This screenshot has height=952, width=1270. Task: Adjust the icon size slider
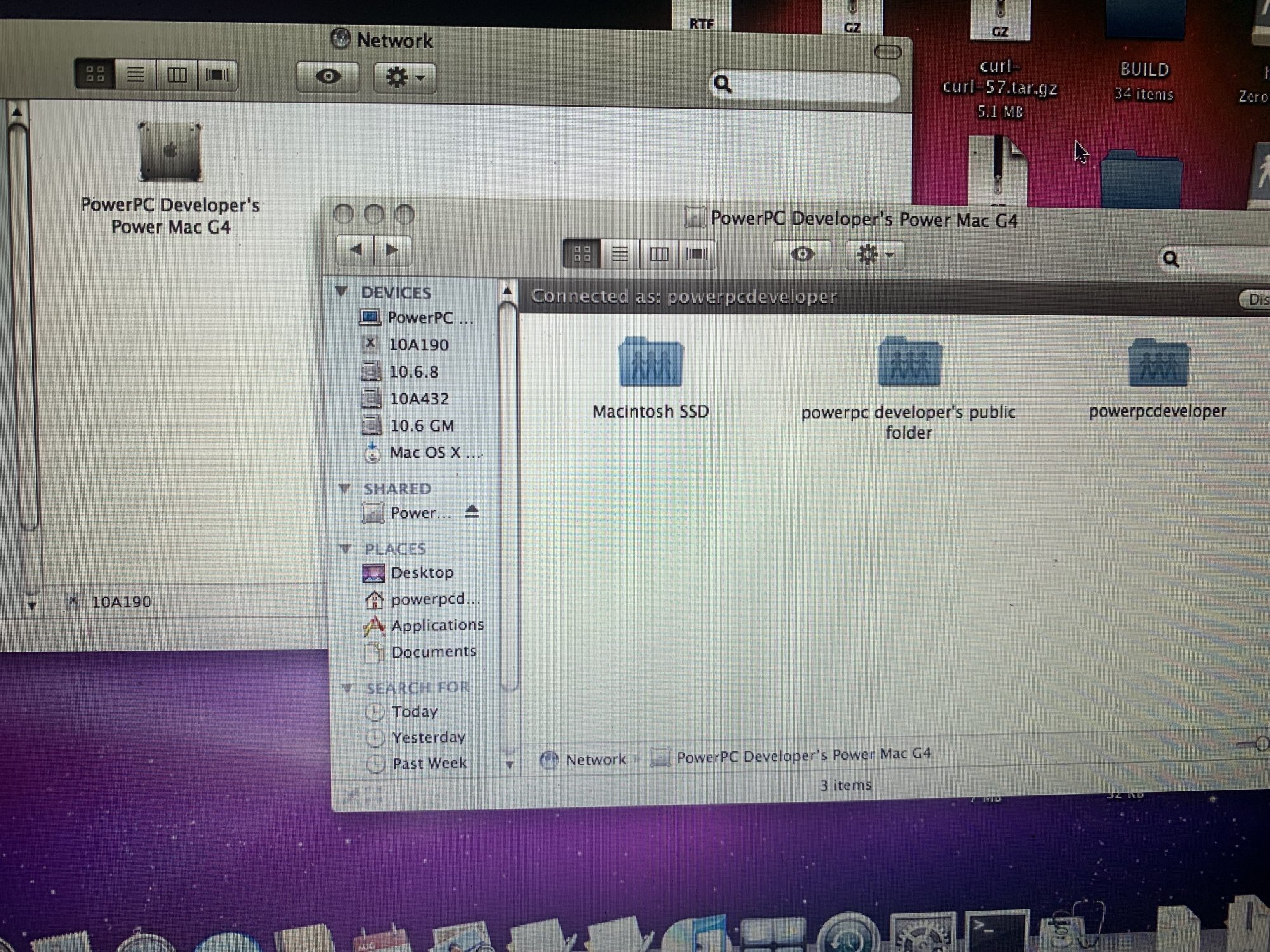pyautogui.click(x=1260, y=744)
